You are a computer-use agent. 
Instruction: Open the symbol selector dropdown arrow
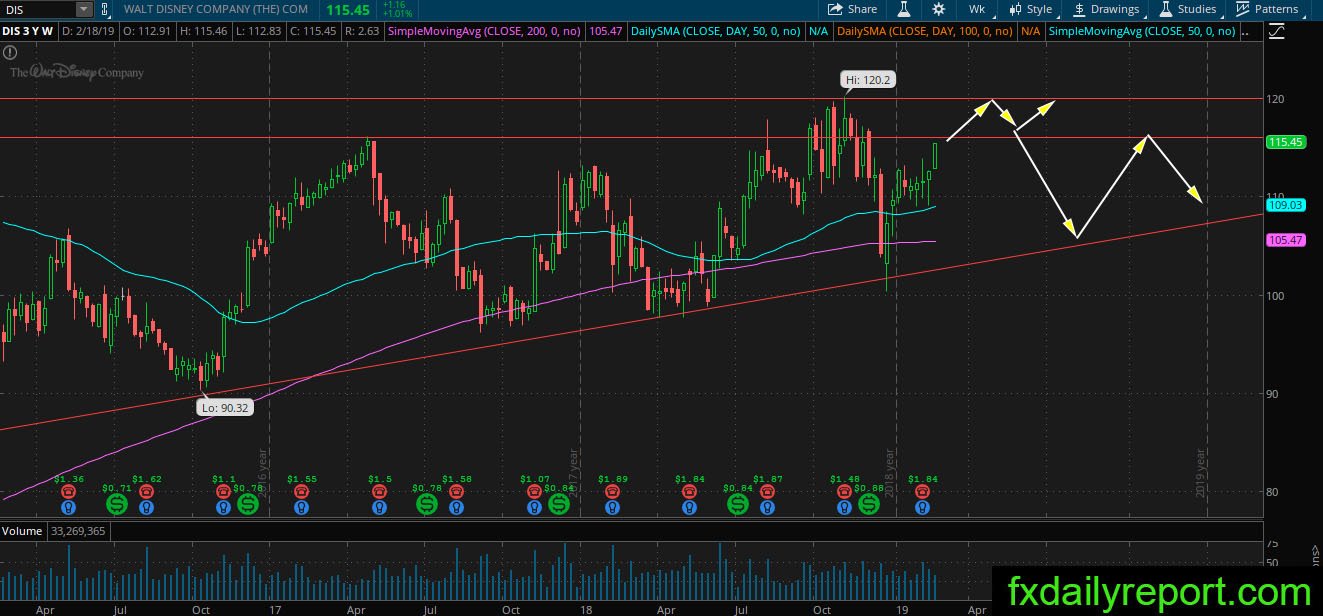coord(84,9)
